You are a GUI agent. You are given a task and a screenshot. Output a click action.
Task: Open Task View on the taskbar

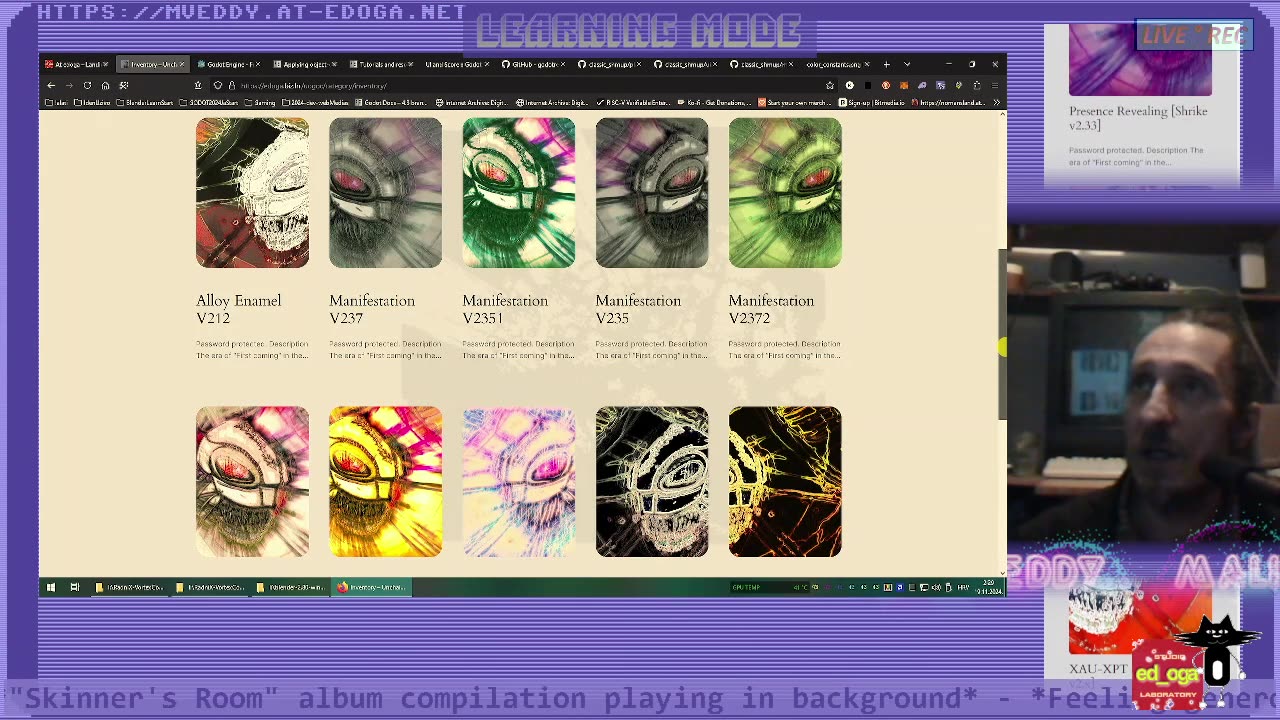(74, 587)
